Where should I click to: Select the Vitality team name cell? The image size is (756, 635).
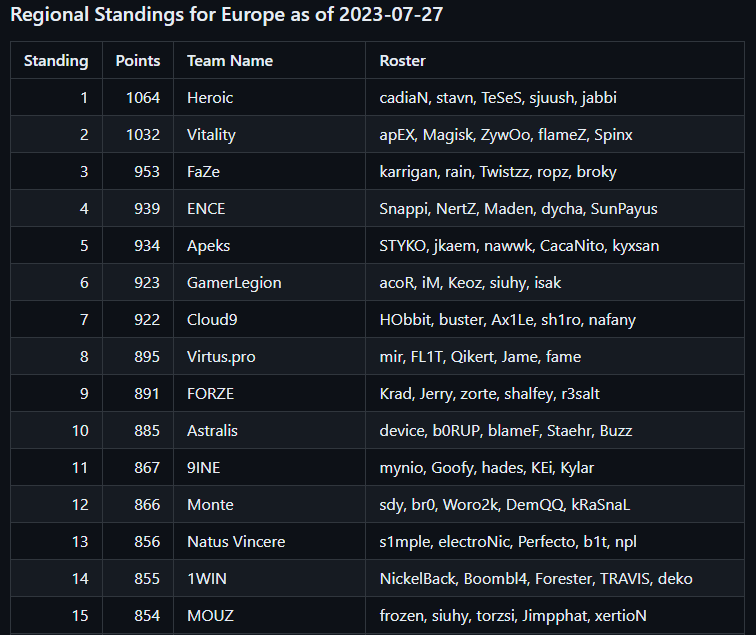click(269, 135)
